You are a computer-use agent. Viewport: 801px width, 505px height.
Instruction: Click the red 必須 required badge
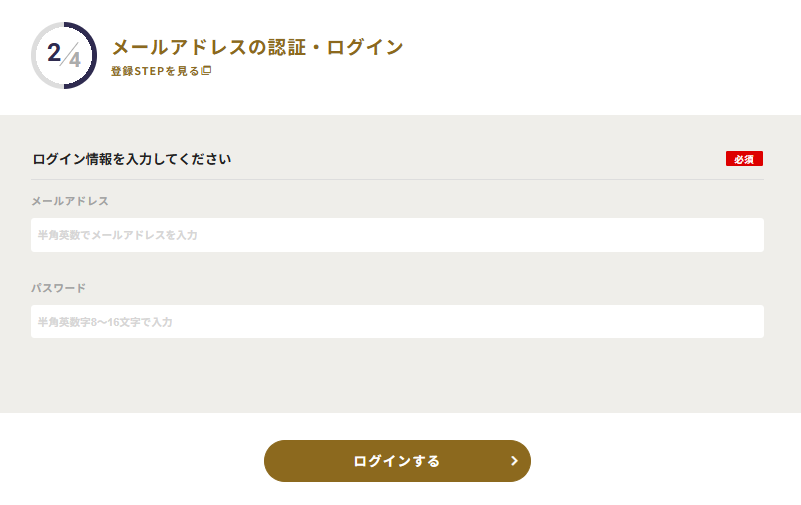[744, 159]
